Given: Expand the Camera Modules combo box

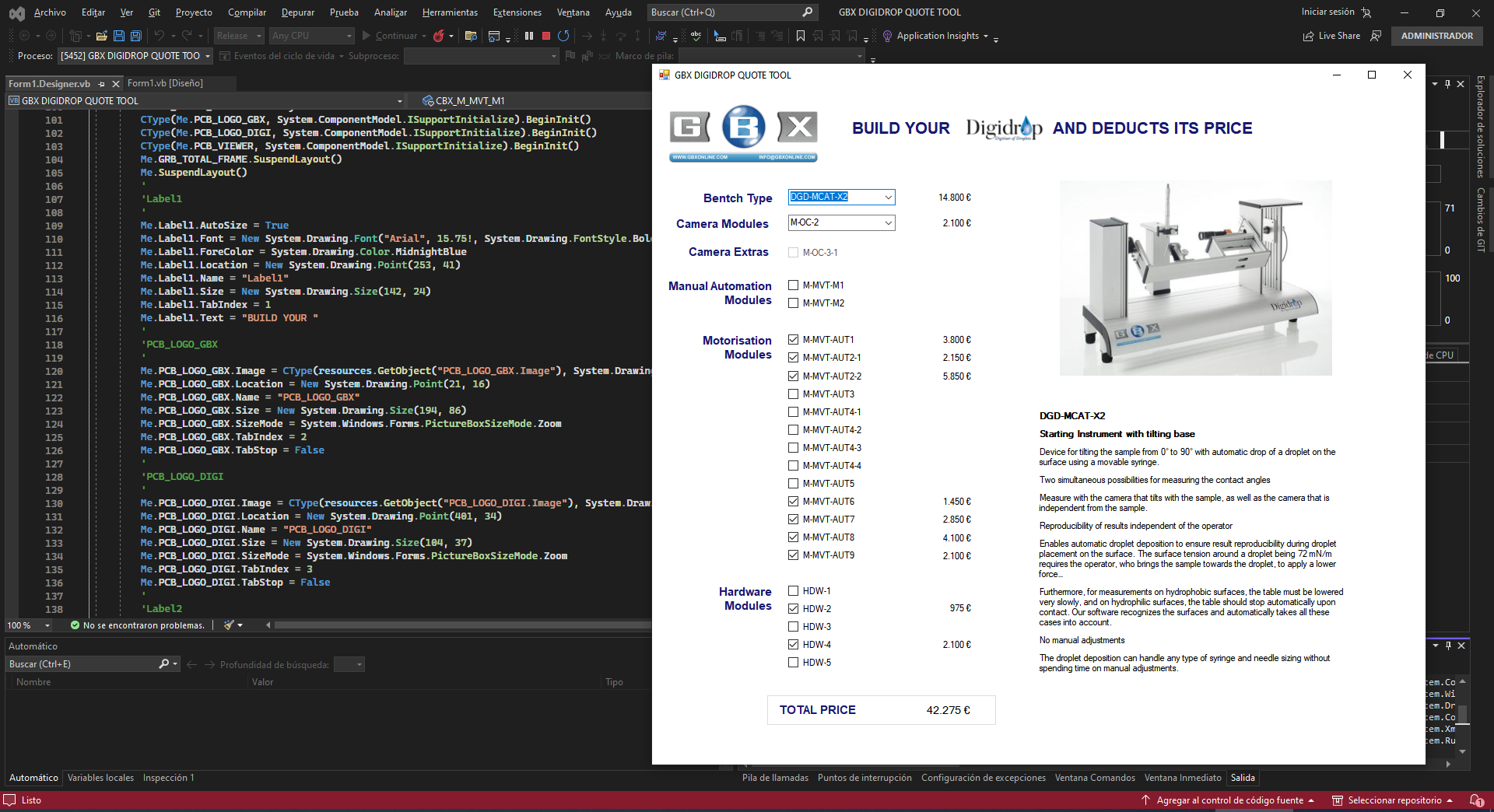Looking at the screenshot, I should [888, 223].
